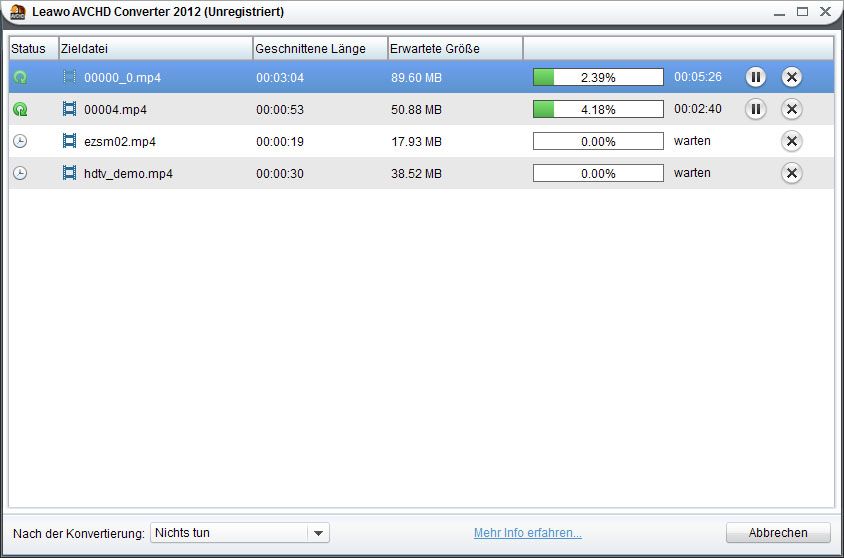Click the 89.60 MB size value
The image size is (844, 558).
tap(416, 78)
